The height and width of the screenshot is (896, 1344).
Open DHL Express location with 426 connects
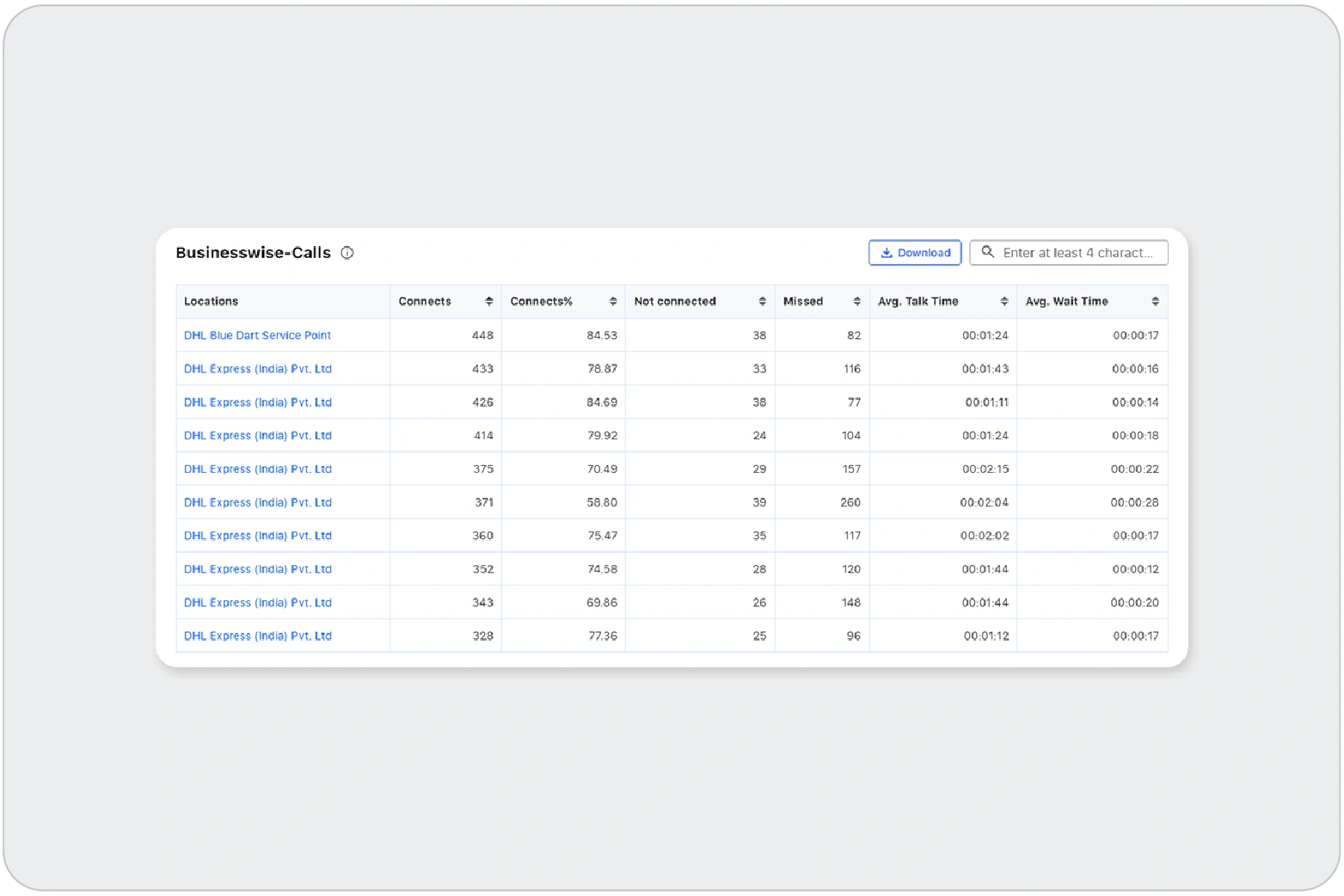tap(257, 402)
